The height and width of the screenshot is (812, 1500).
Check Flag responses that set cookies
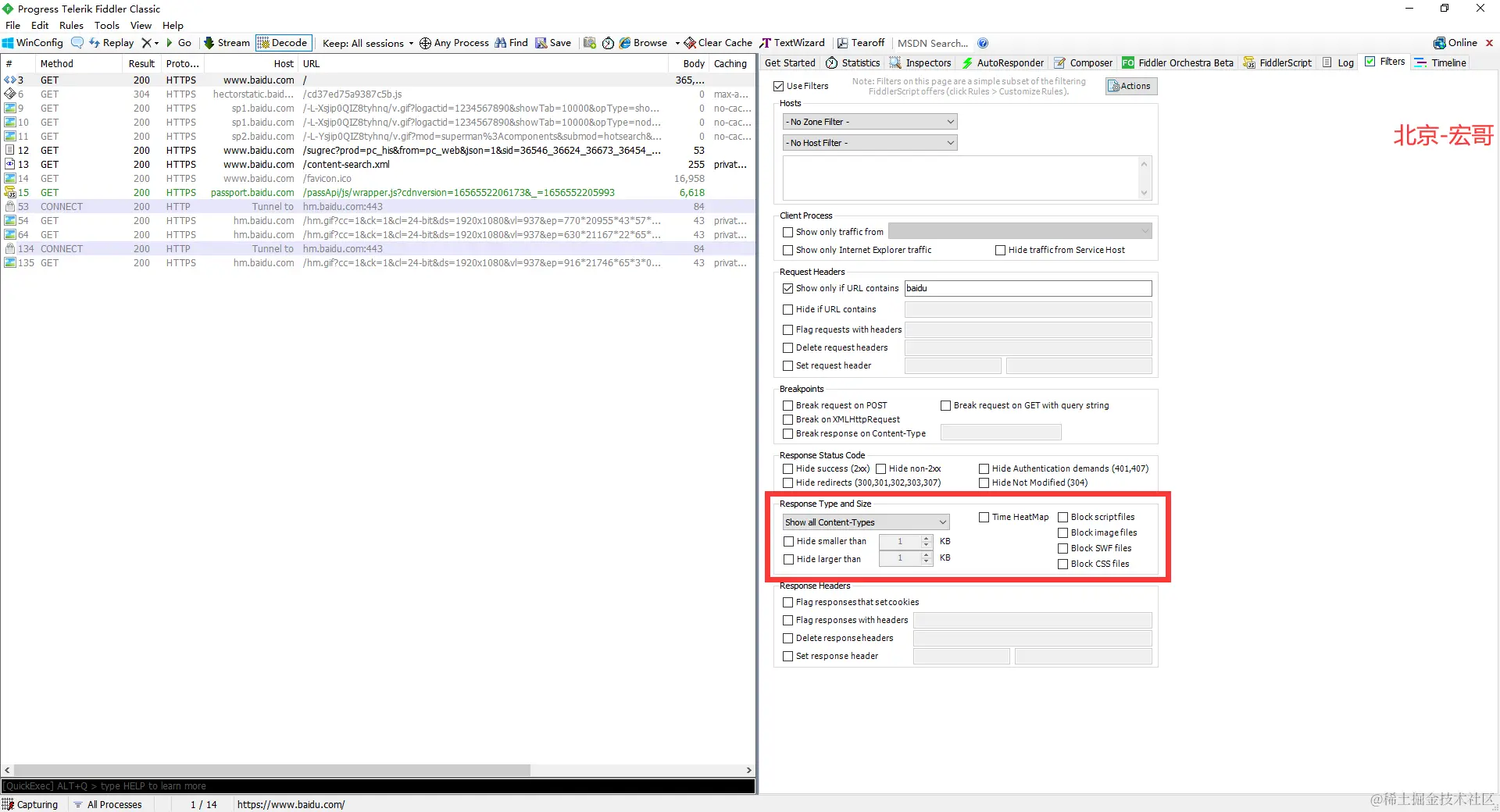click(787, 602)
